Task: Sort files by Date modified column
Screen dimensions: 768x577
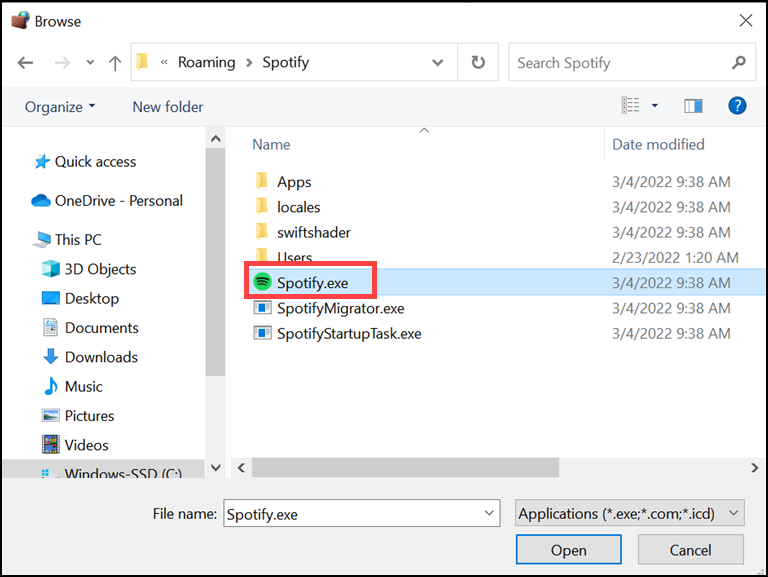Action: click(x=658, y=144)
